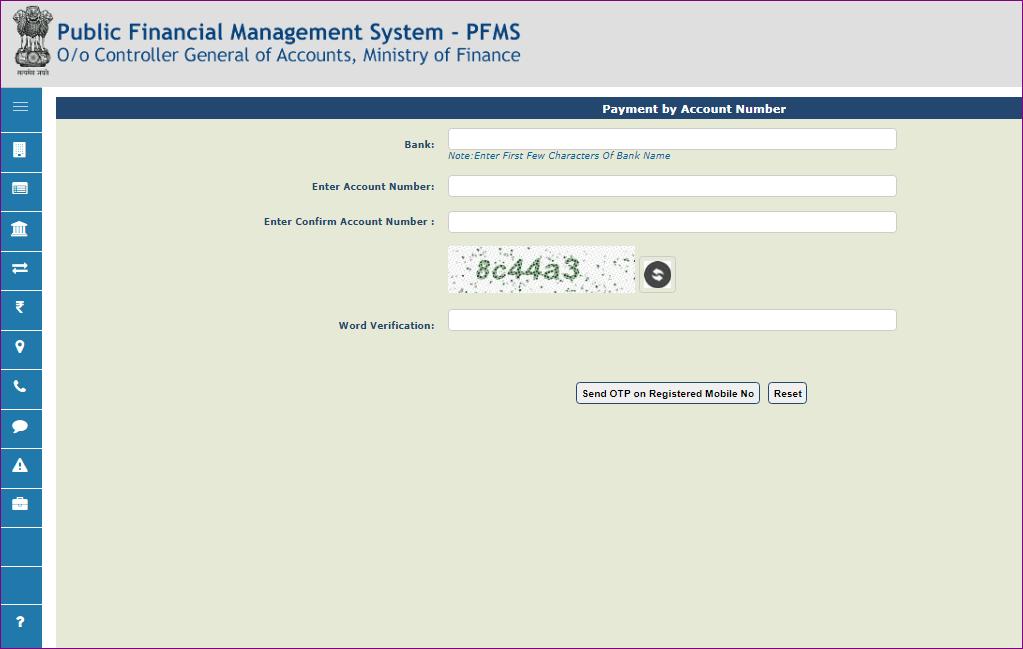This screenshot has width=1023, height=649.
Task: Select the fund transfer arrows icon
Action: click(21, 270)
